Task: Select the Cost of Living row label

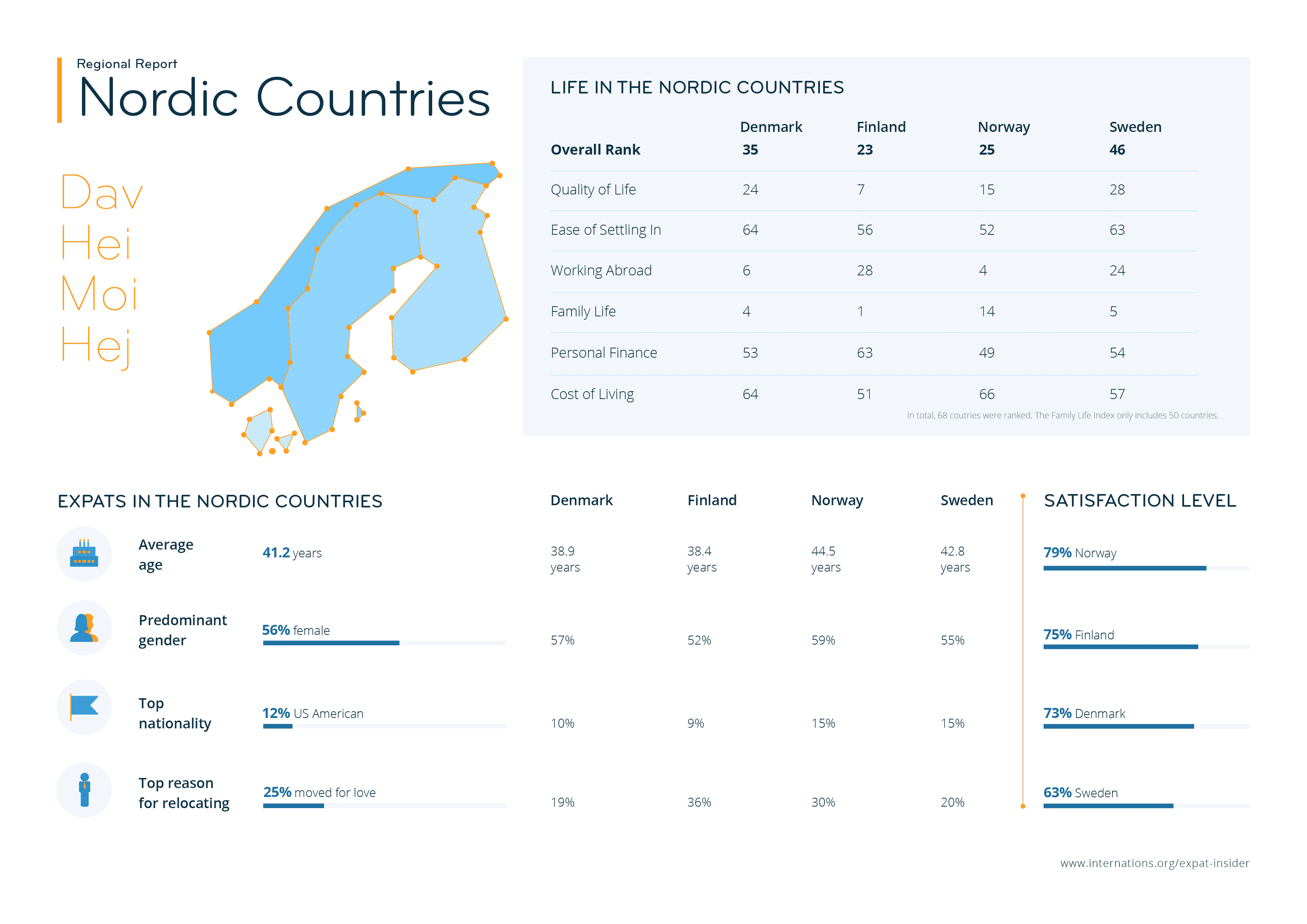Action: point(591,394)
